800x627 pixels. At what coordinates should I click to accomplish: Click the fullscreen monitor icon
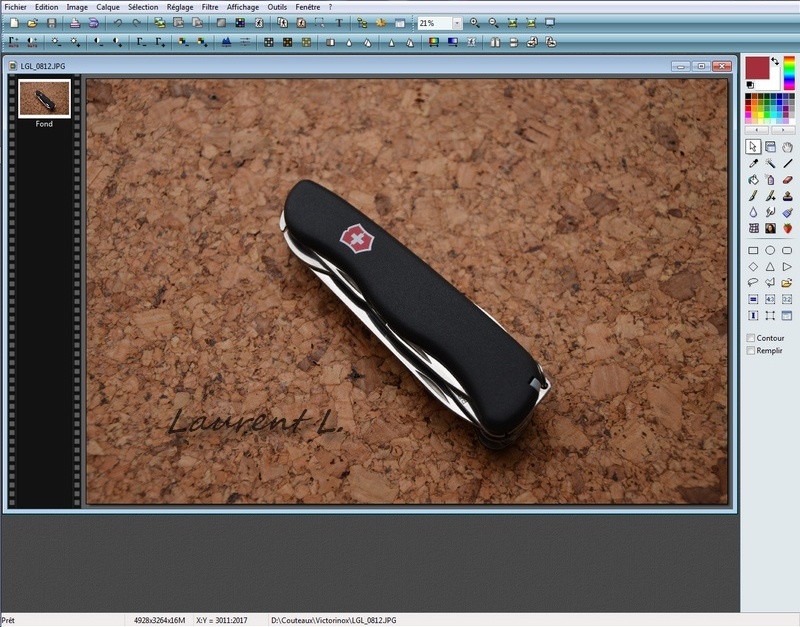pyautogui.click(x=549, y=23)
